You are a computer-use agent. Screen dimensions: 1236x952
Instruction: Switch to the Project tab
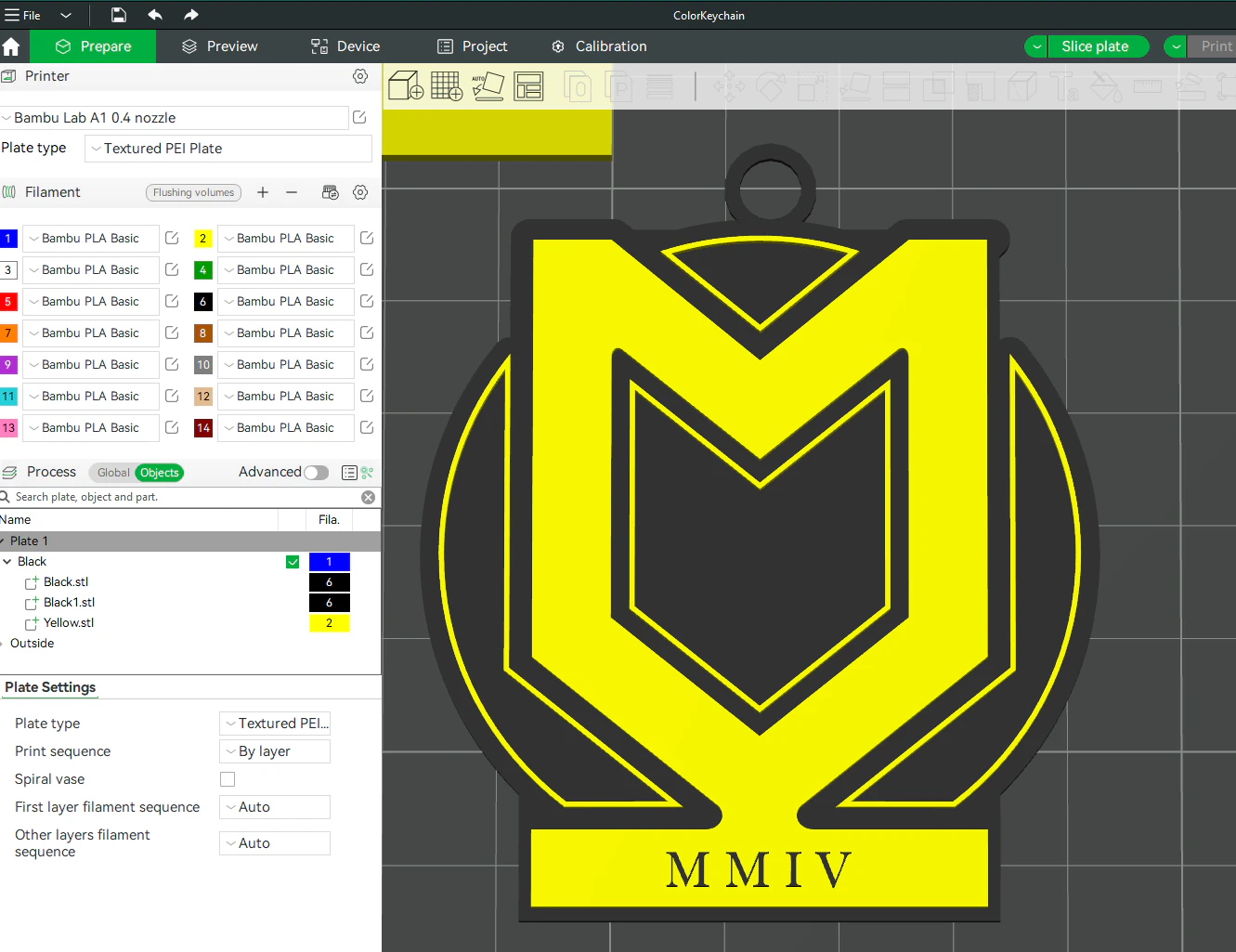[x=473, y=46]
